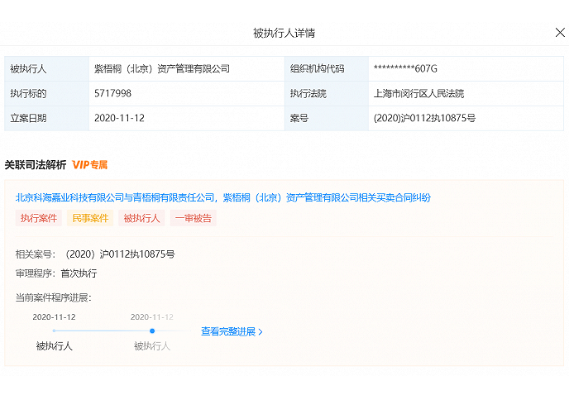Click the 组织机构代码 header cell

pyautogui.click(x=327, y=69)
